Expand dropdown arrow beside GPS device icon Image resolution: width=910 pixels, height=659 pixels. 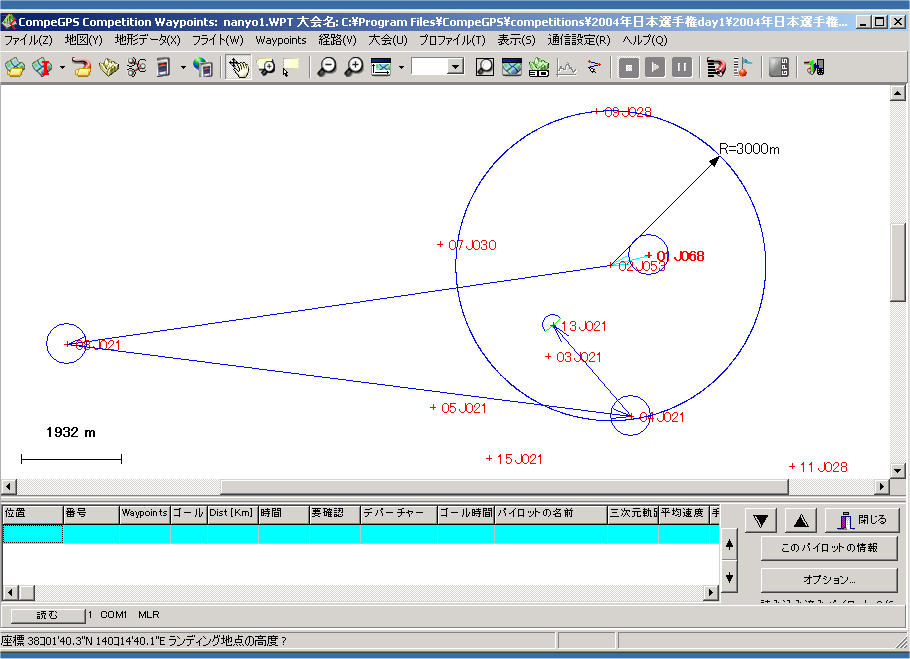pos(183,67)
